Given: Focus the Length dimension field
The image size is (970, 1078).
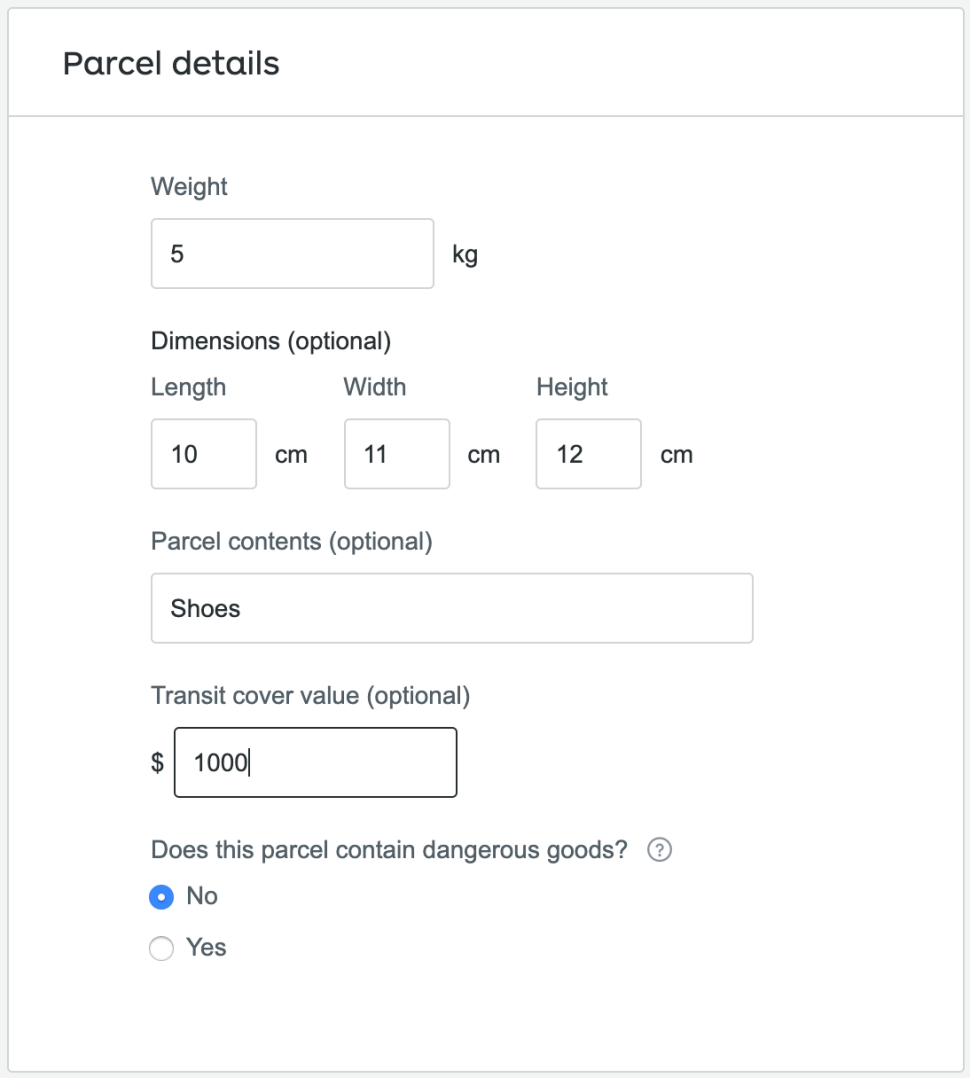Looking at the screenshot, I should click(x=203, y=454).
